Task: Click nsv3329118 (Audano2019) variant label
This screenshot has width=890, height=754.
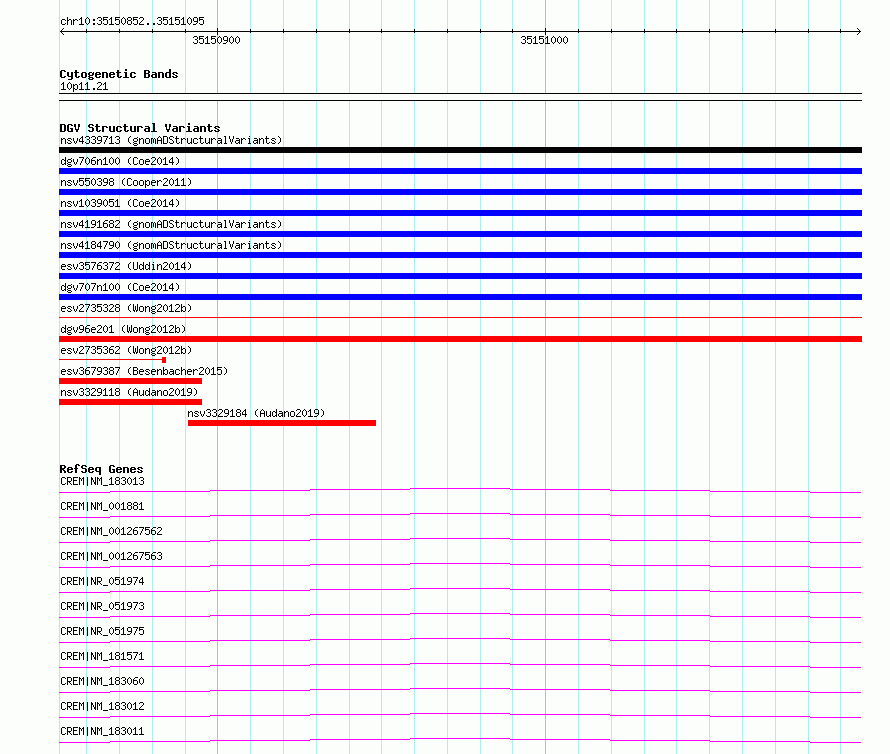Action: [129, 392]
